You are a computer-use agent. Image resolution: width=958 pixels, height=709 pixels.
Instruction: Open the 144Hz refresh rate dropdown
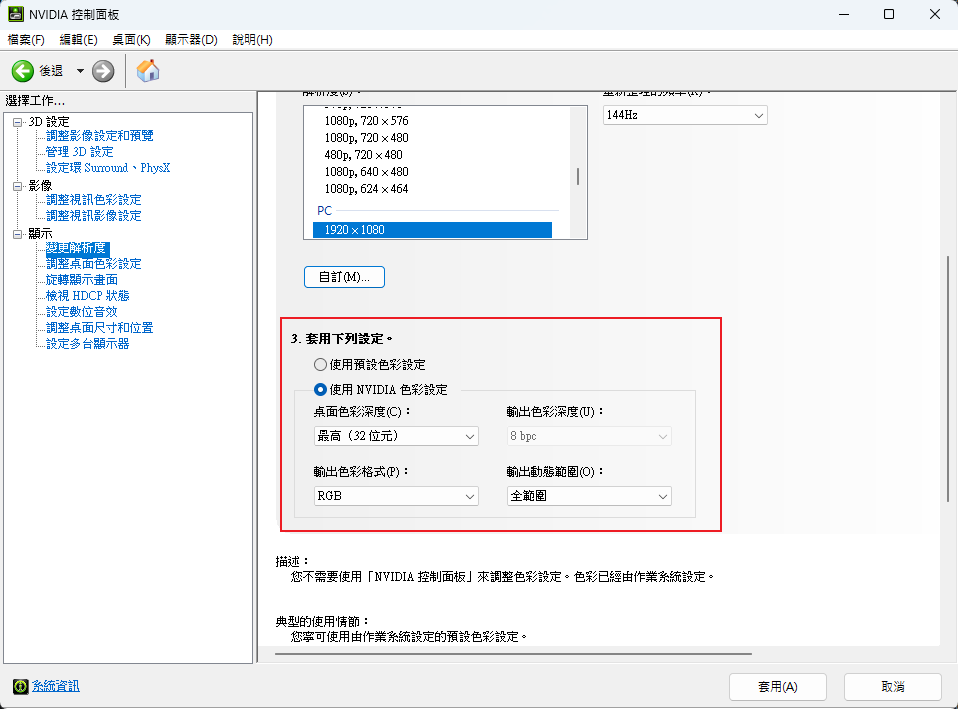[685, 115]
